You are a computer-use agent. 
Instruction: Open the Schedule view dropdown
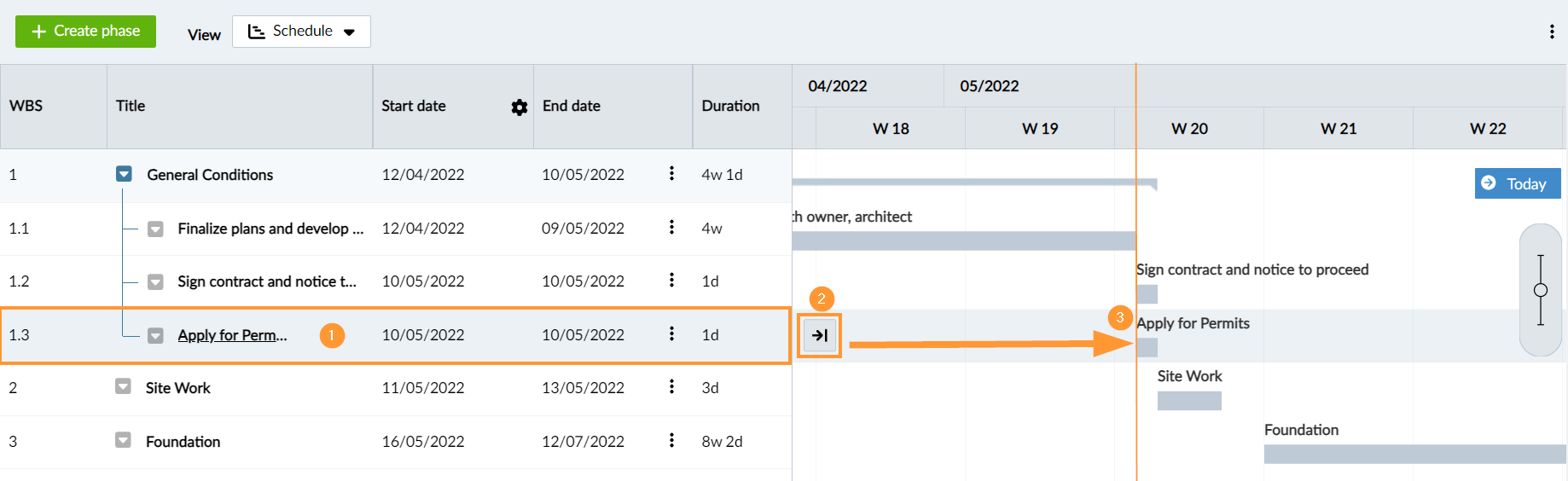(301, 32)
